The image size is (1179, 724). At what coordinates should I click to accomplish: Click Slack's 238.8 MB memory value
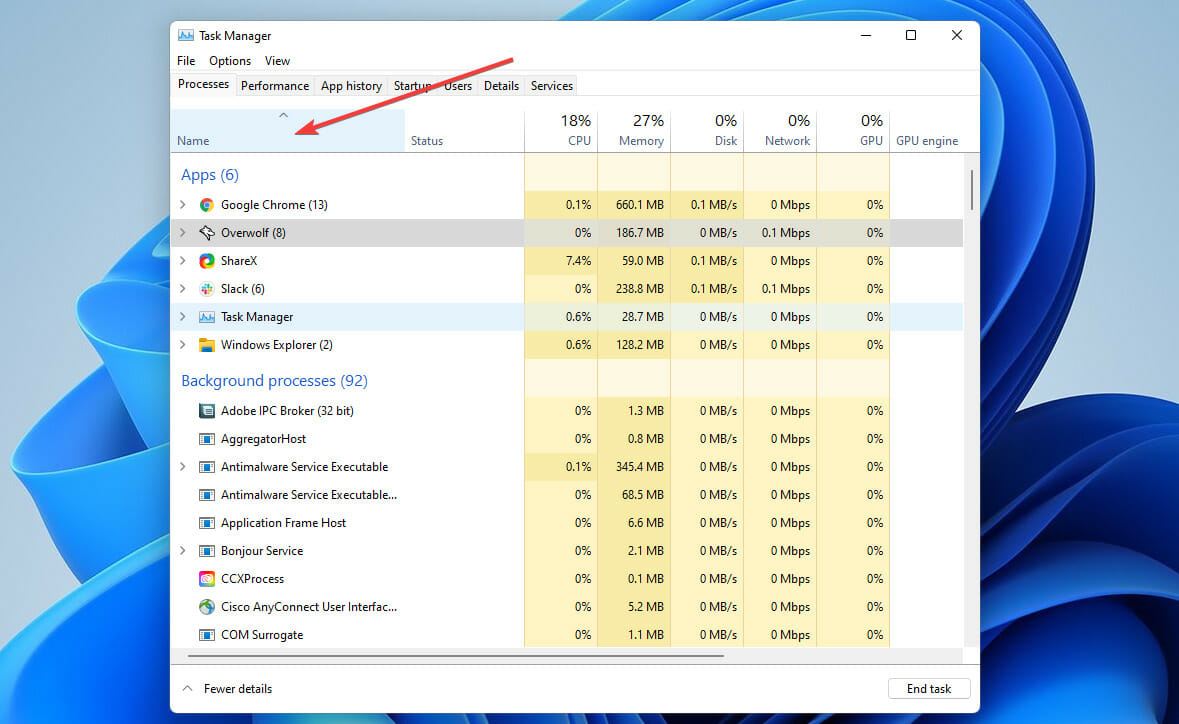(640, 289)
